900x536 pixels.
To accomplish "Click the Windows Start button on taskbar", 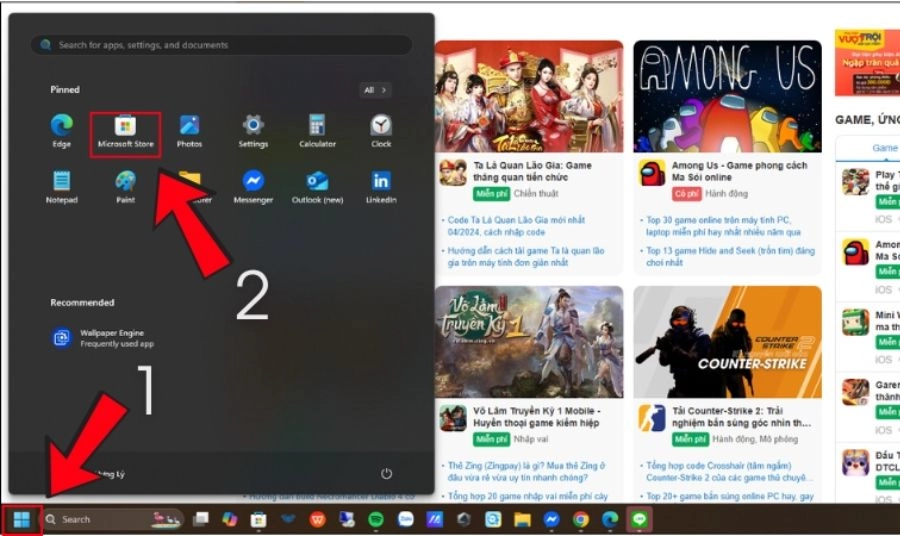I will pyautogui.click(x=21, y=520).
